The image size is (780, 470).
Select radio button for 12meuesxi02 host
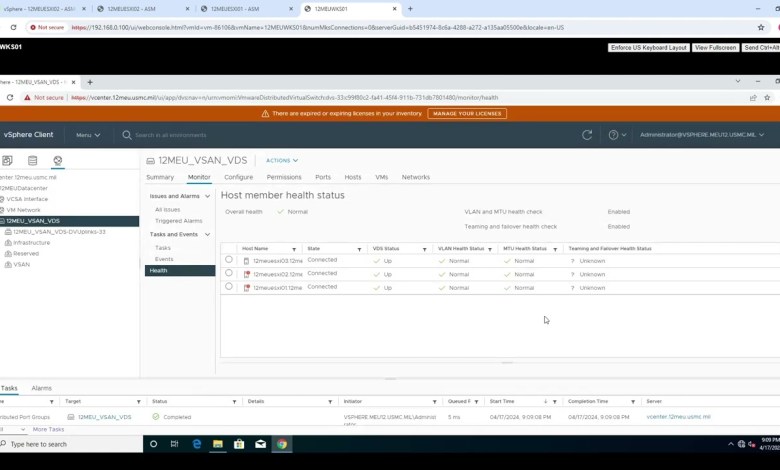(x=229, y=273)
